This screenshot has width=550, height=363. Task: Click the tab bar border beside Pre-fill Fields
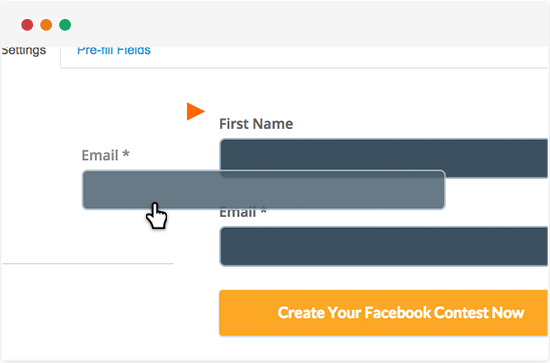click(351, 67)
